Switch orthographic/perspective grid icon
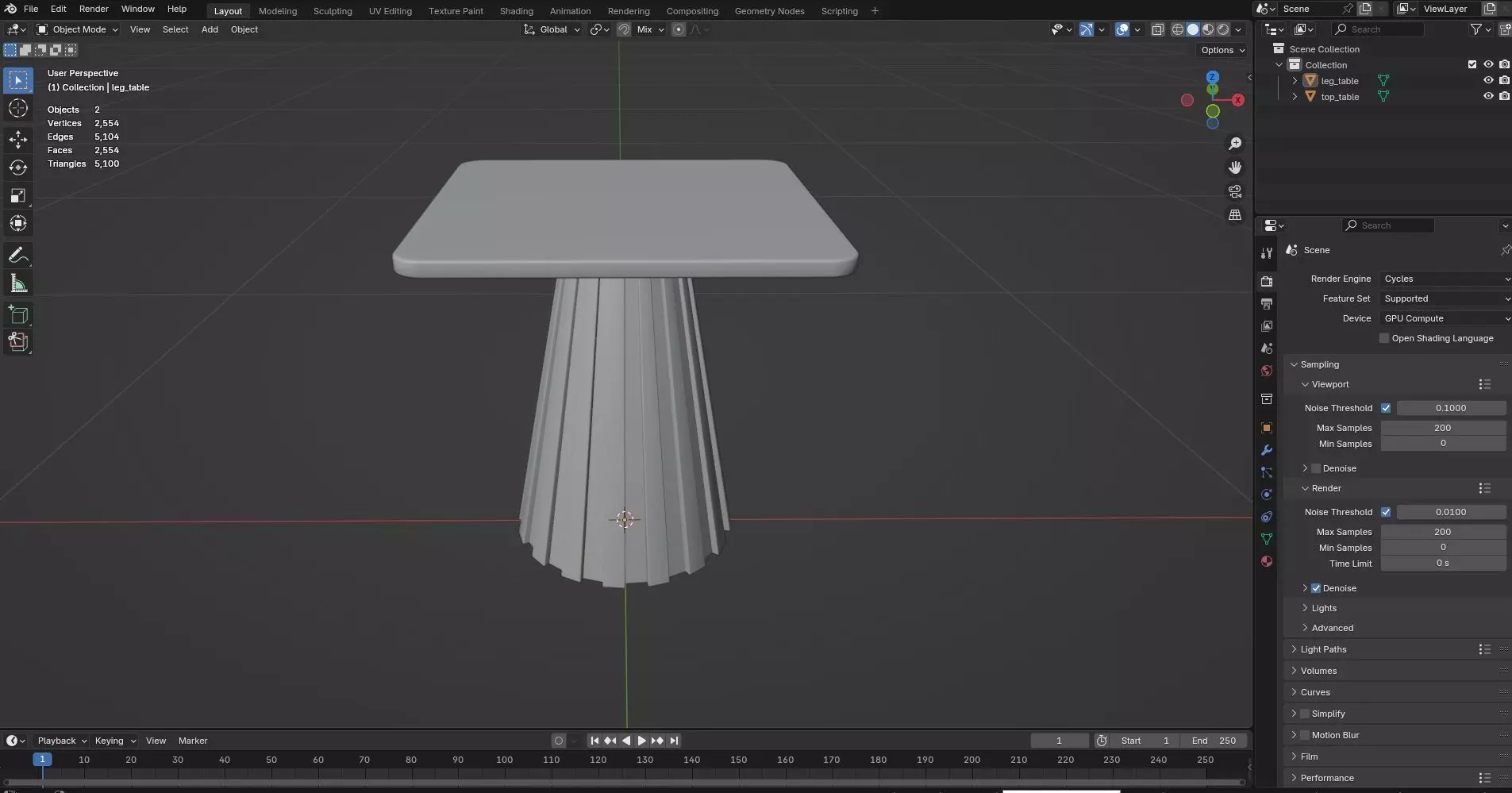 pyautogui.click(x=1235, y=215)
